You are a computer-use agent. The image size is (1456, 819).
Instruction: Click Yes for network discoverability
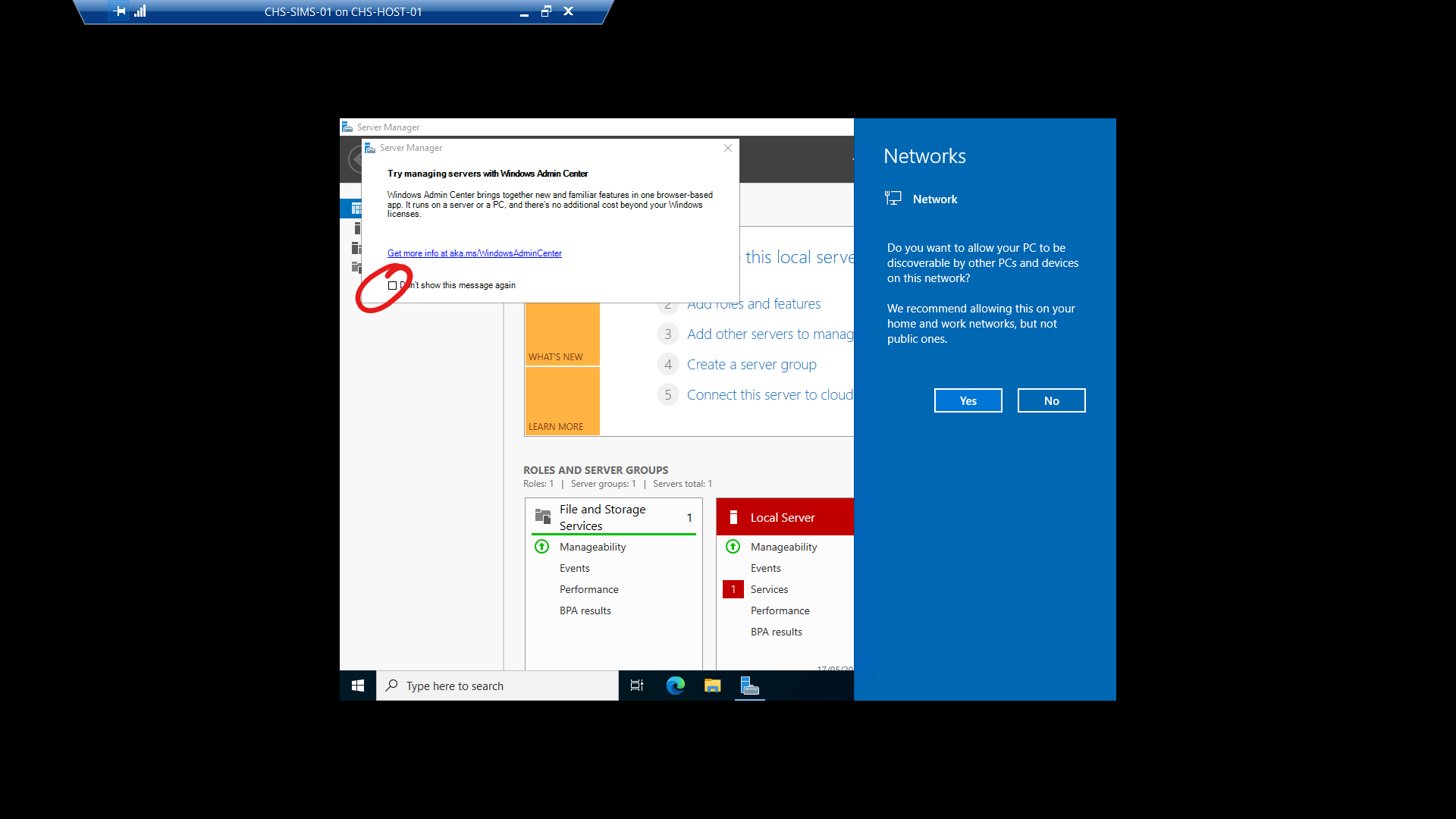pos(968,400)
